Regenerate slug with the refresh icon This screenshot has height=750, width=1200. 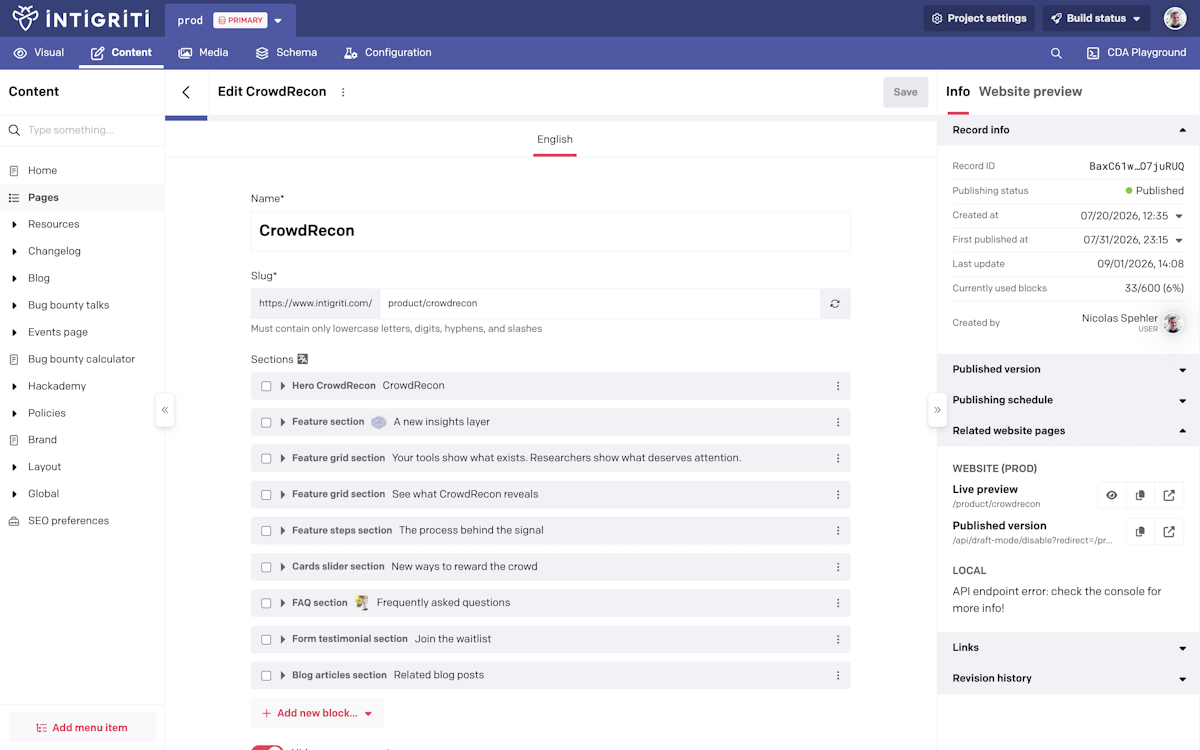pyautogui.click(x=835, y=304)
